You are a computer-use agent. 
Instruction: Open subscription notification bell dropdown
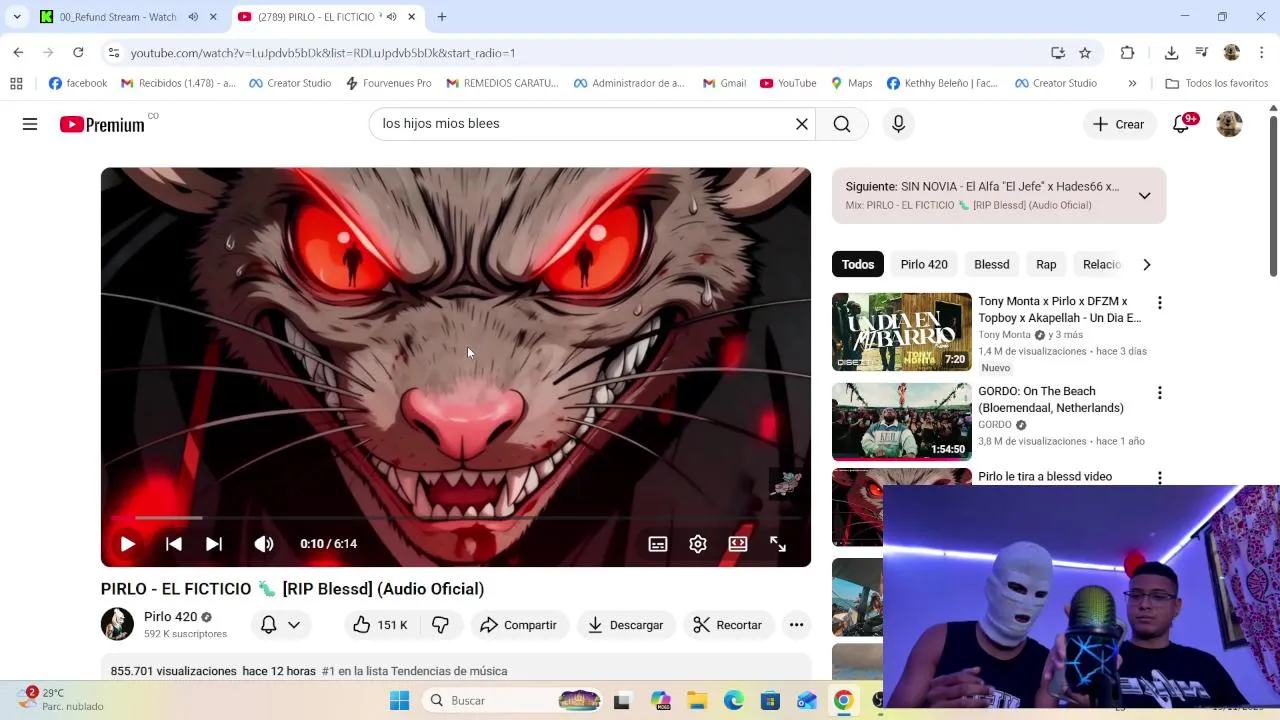[x=280, y=625]
